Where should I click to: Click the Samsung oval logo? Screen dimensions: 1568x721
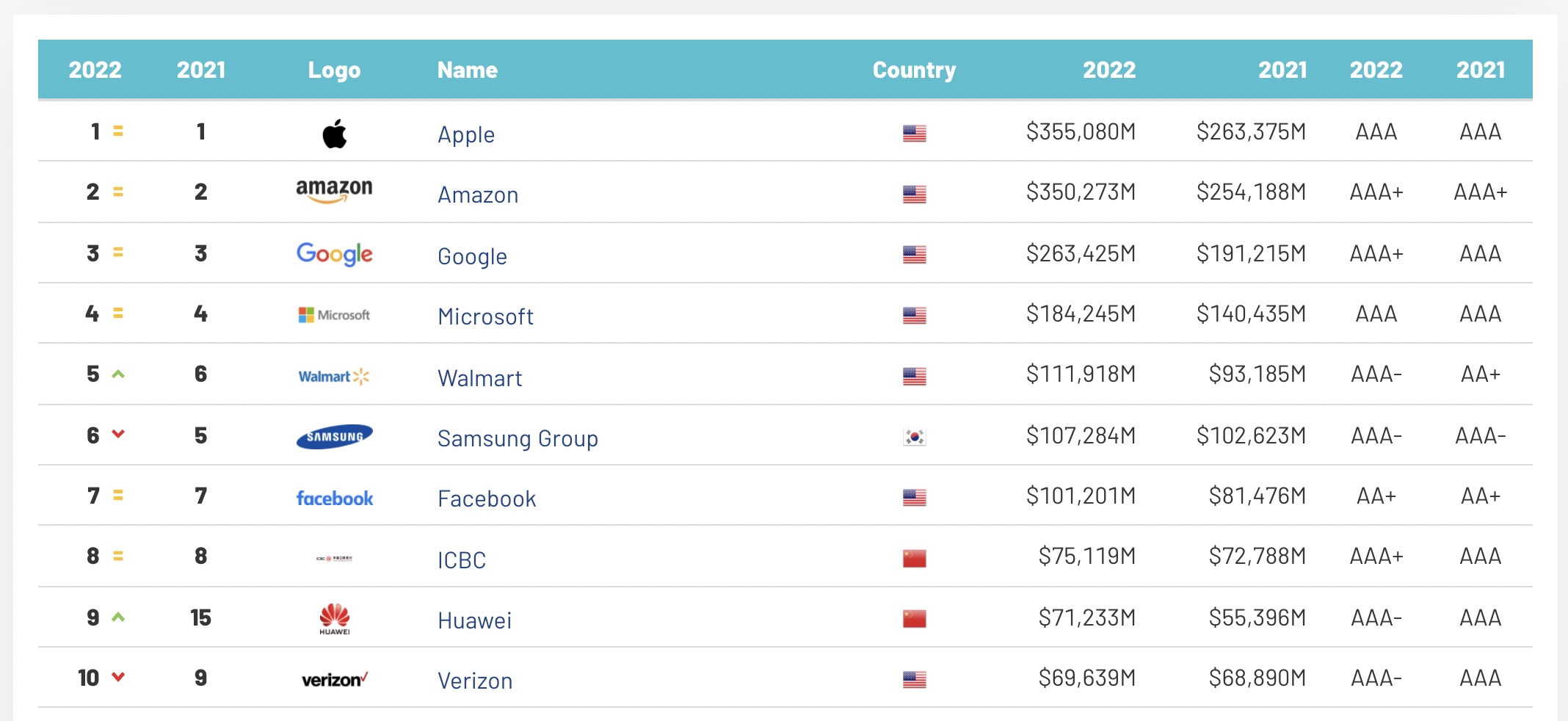[x=334, y=437]
